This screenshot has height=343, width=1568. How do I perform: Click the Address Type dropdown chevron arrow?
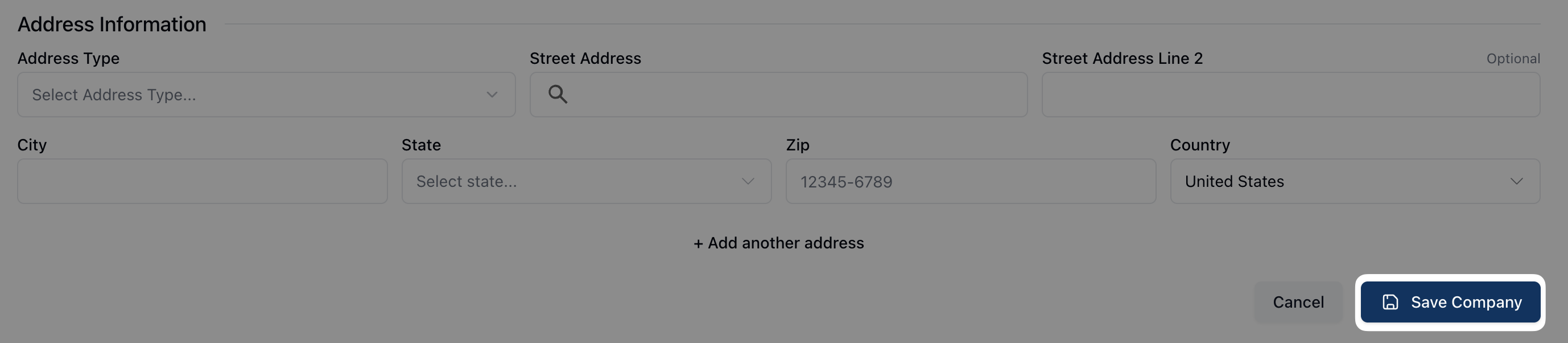click(x=492, y=95)
